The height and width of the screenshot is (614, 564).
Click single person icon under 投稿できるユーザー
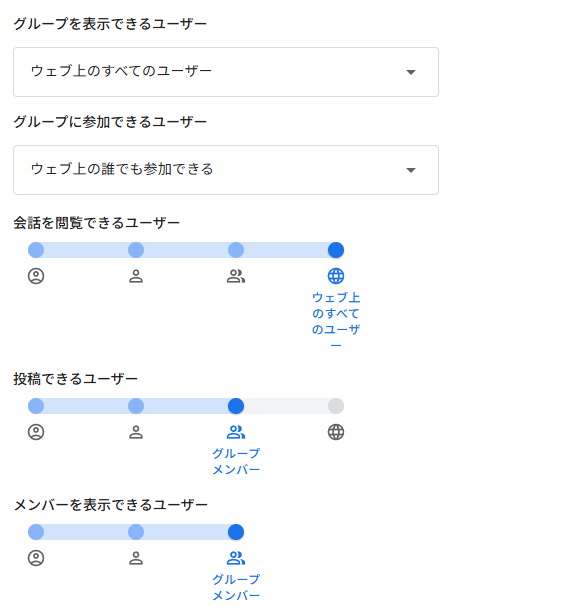click(x=136, y=432)
